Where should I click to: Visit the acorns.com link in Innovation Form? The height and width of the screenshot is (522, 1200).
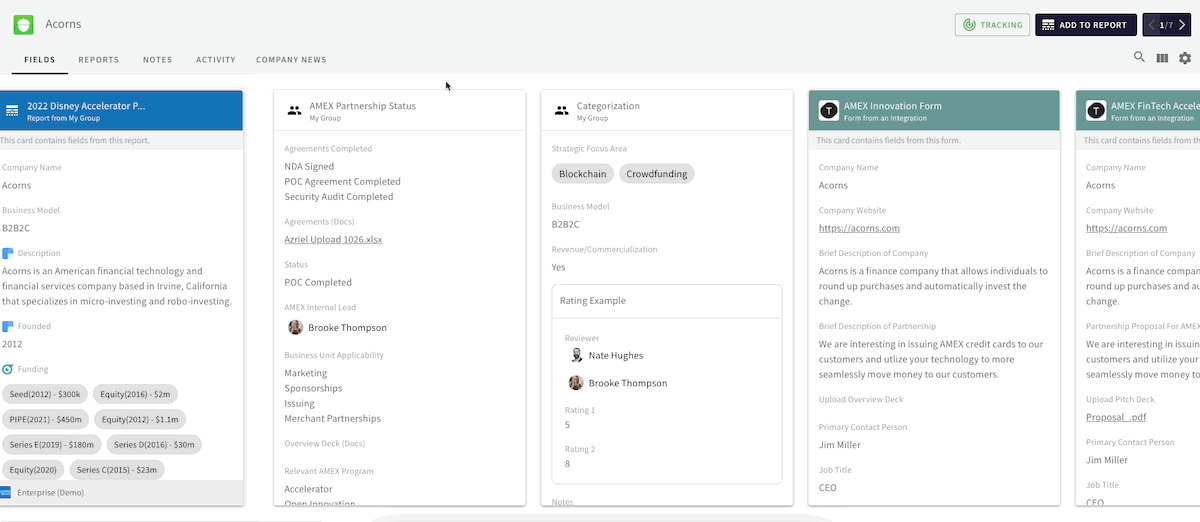[859, 228]
